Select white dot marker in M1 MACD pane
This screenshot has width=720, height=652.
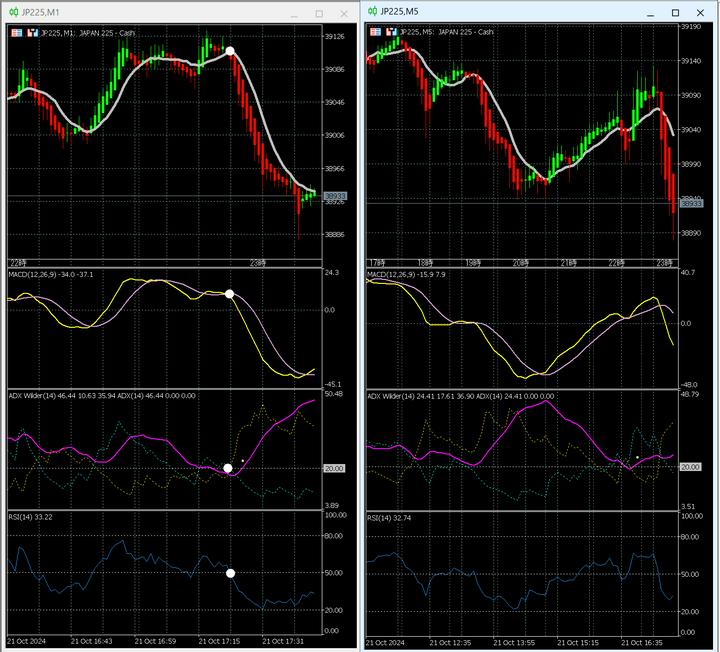[229, 294]
